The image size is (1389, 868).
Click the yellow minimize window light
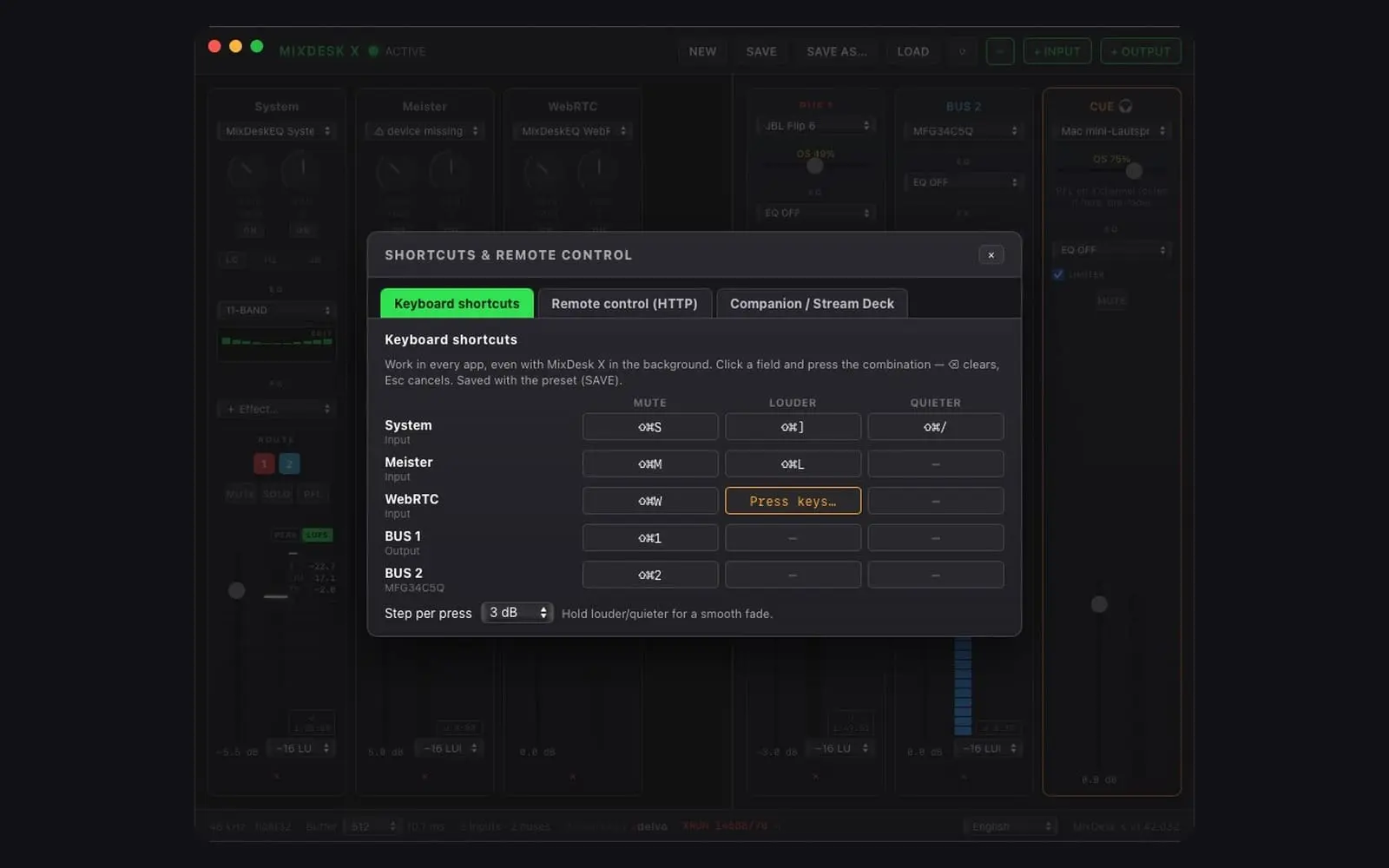(235, 46)
